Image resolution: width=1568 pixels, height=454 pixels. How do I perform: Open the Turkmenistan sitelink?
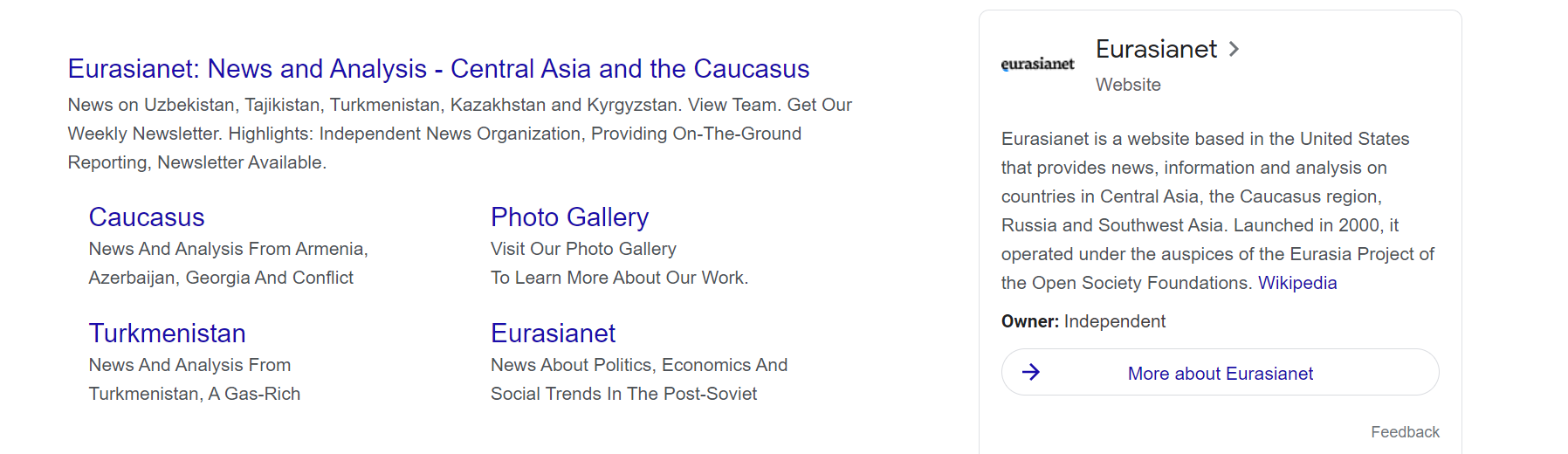[167, 333]
